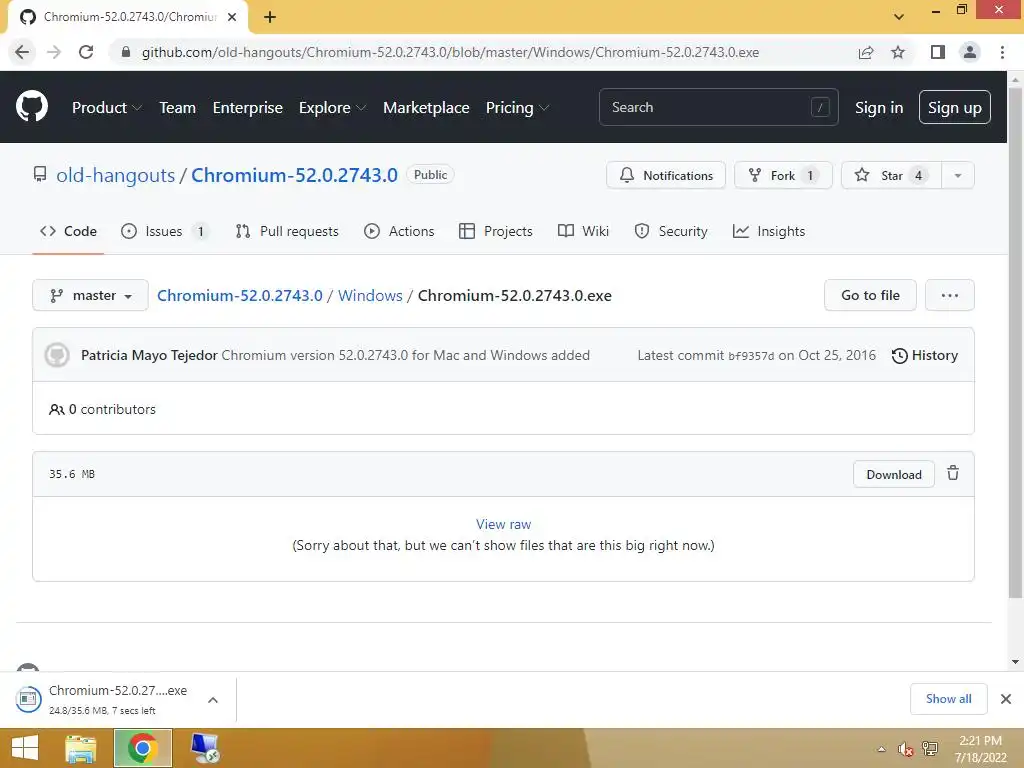Switch to the Issues tab
Viewport: 1024px width, 768px height.
(x=165, y=231)
